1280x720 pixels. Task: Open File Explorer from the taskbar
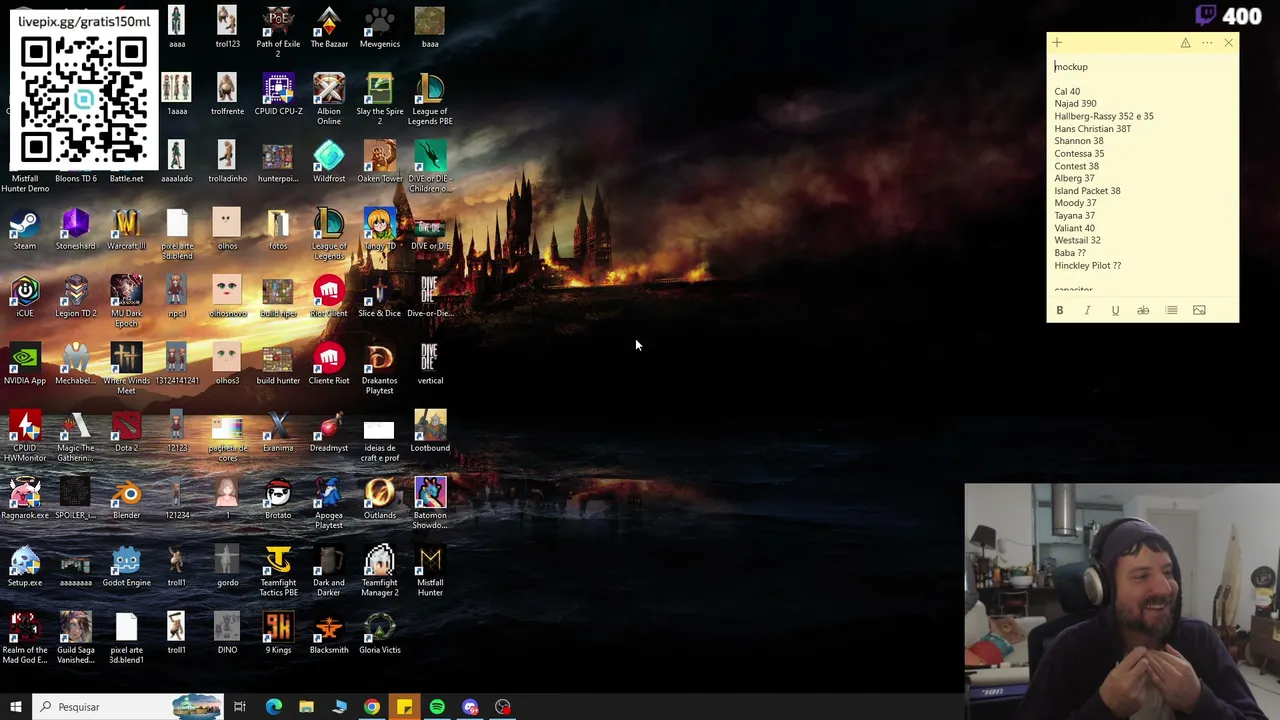click(x=306, y=707)
